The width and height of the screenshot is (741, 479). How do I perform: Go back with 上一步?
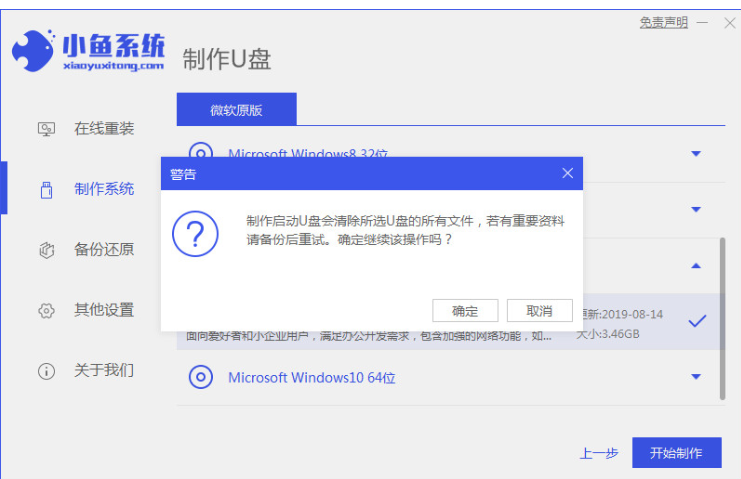(599, 453)
